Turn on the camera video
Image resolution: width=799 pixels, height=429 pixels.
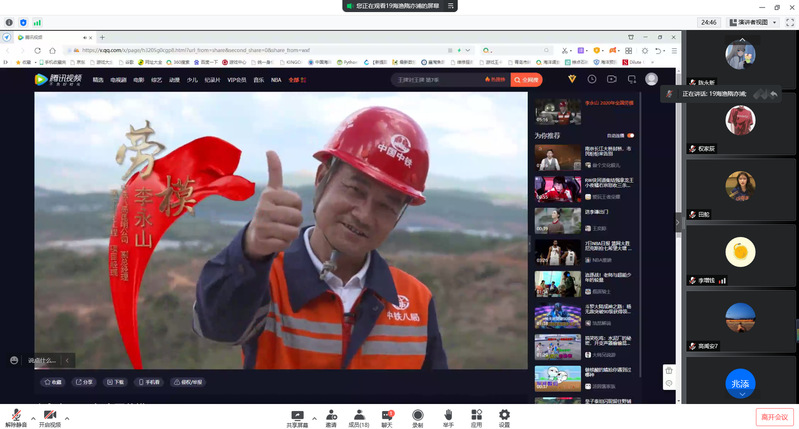(x=50, y=415)
